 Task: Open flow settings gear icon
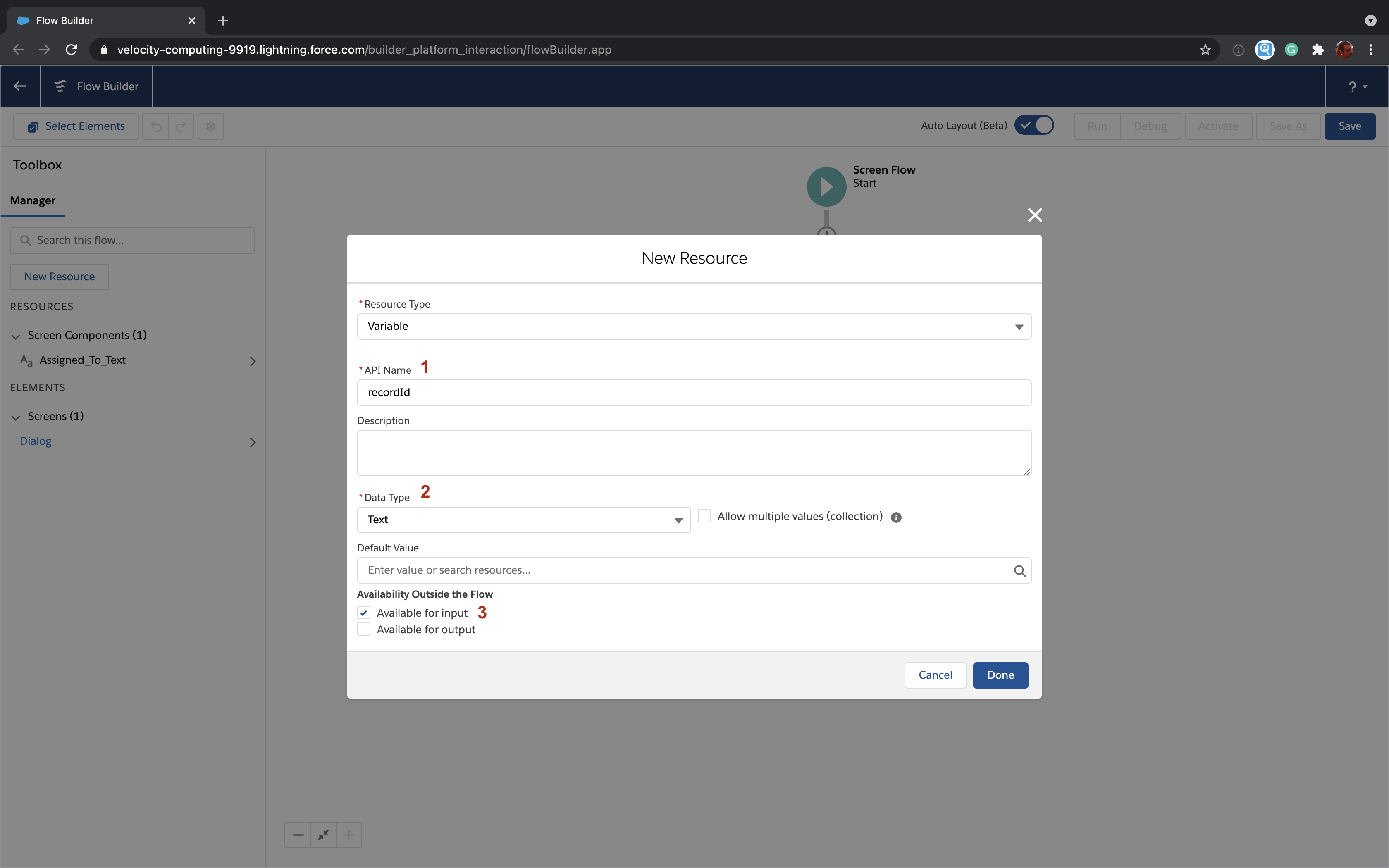tap(211, 126)
